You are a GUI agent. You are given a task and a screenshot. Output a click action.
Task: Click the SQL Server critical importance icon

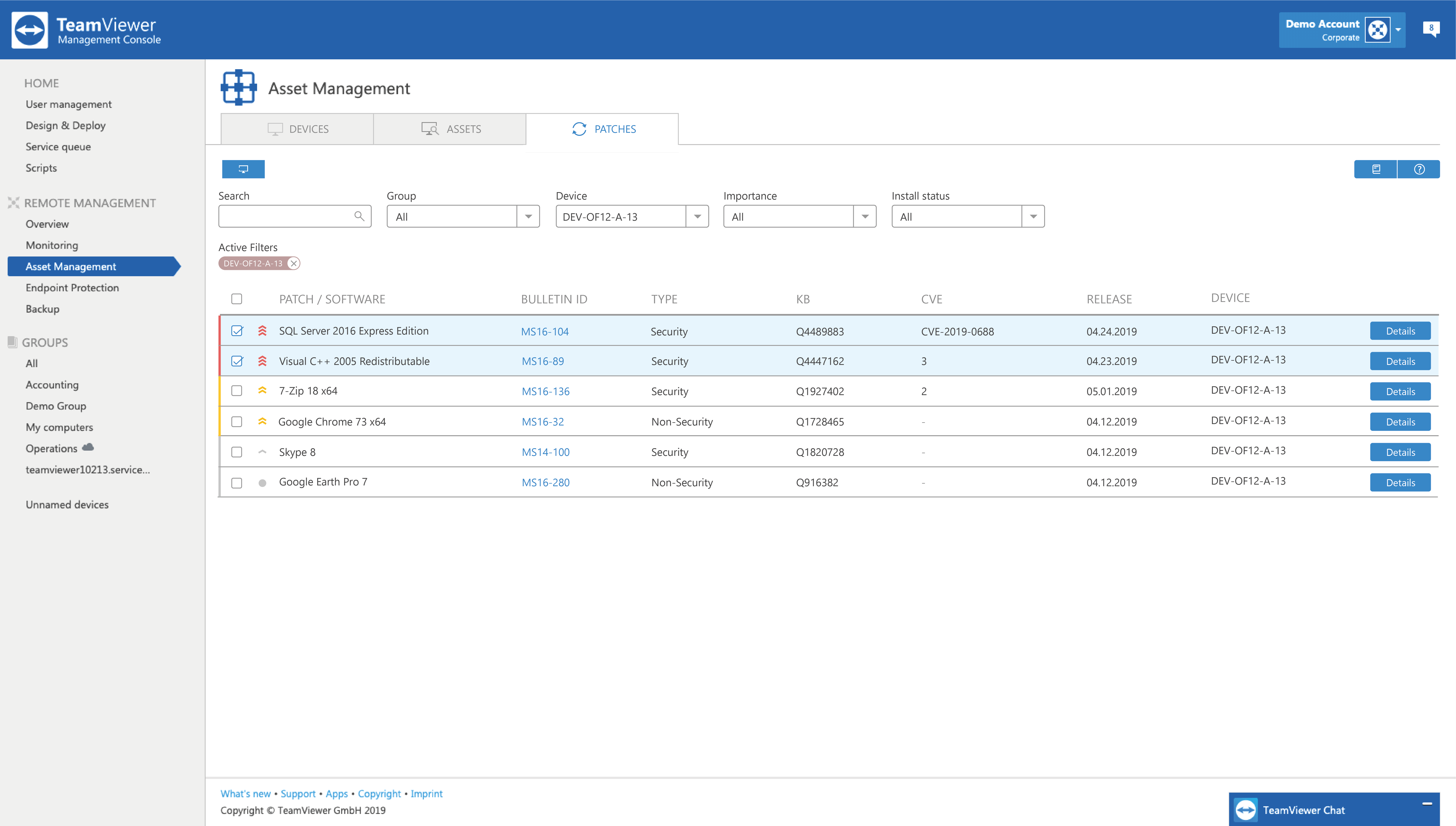coord(262,331)
